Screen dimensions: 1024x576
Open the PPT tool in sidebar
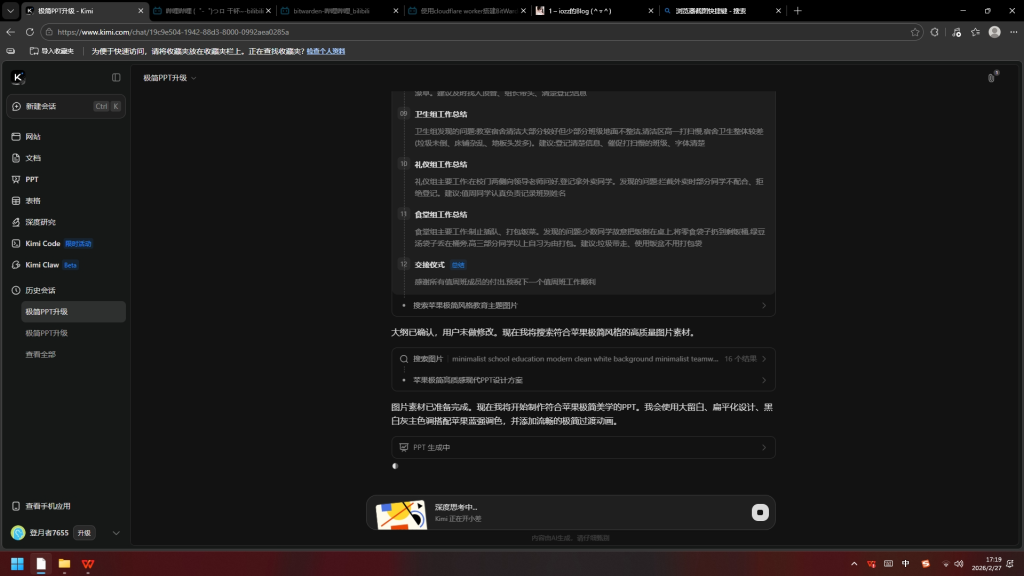(32, 179)
